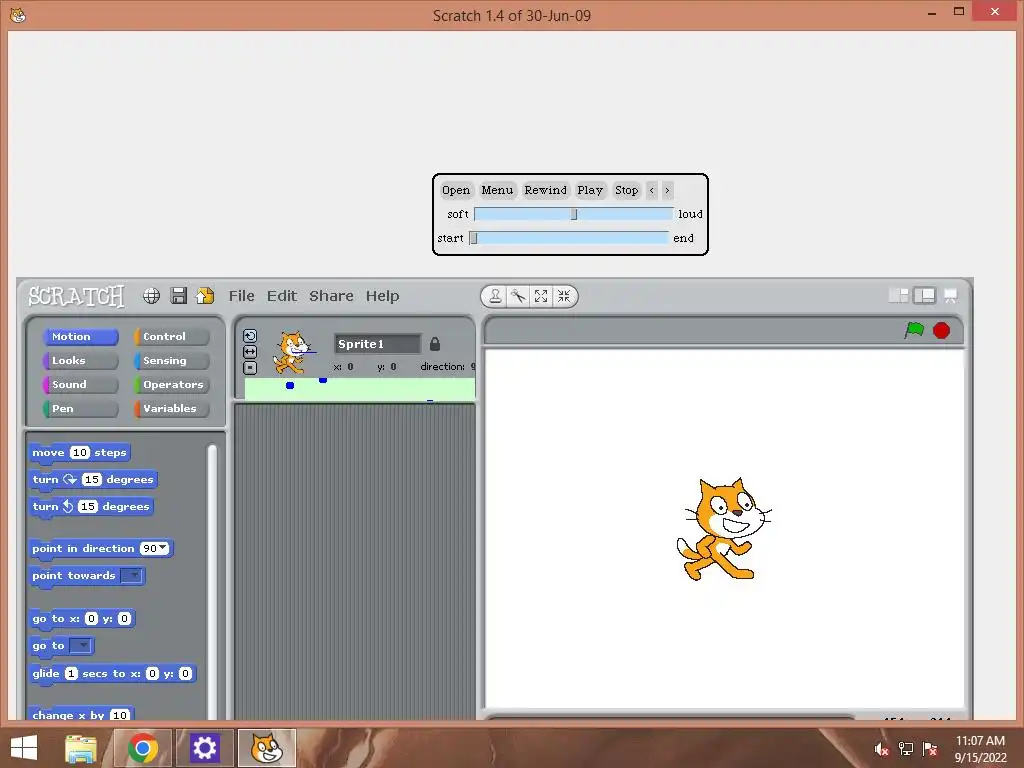Image resolution: width=1024 pixels, height=768 pixels.
Task: Click the x value in go to block
Action: pyautogui.click(x=91, y=618)
